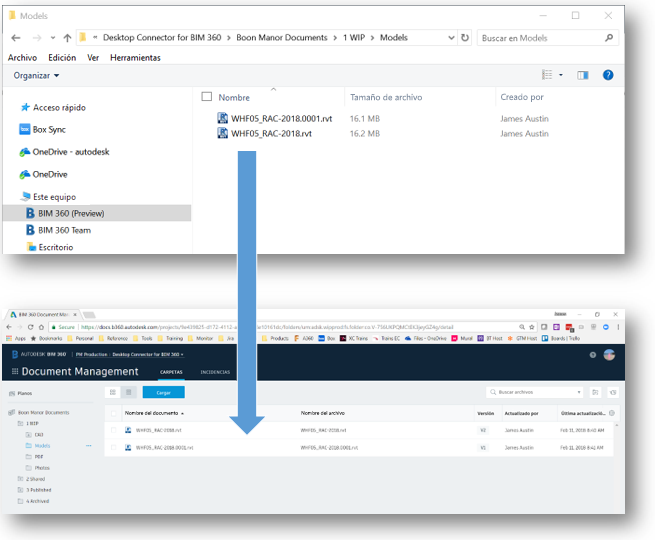The image size is (655, 540).
Task: Click Boon Manor Documents in the breadcrumb
Action: coord(282,38)
